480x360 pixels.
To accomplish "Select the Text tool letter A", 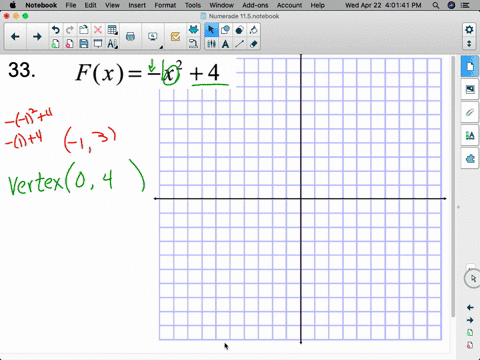I will 225,44.
